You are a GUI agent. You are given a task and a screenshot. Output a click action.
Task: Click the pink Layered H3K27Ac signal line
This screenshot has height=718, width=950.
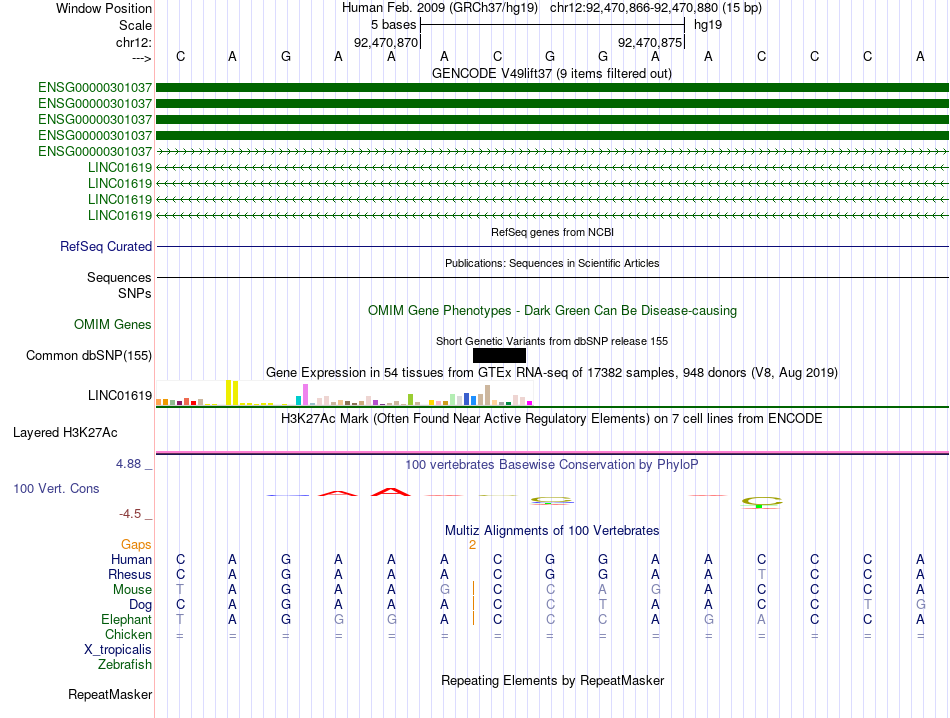[x=552, y=452]
